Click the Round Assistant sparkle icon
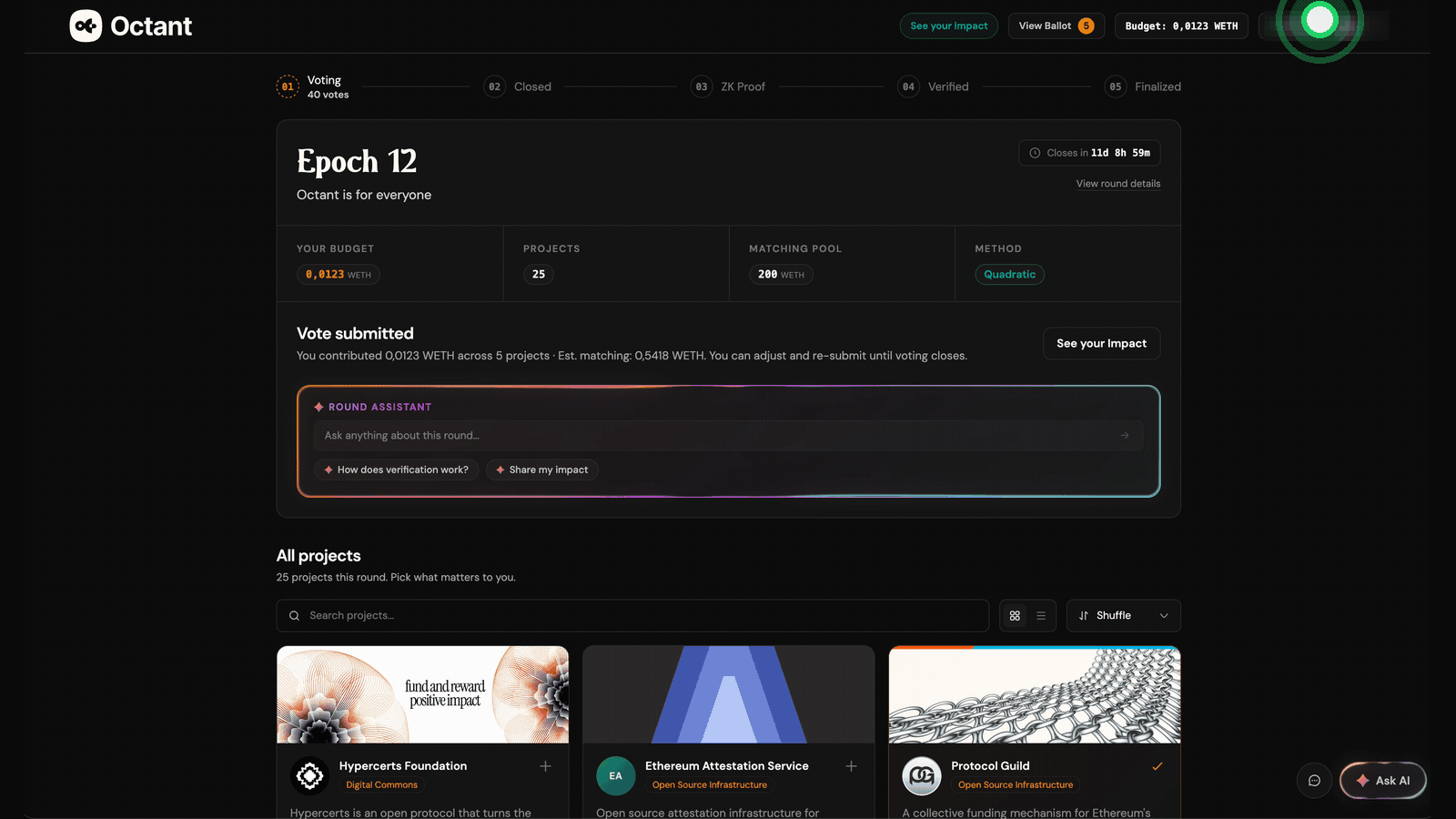The height and width of the screenshot is (819, 1456). pos(318,407)
